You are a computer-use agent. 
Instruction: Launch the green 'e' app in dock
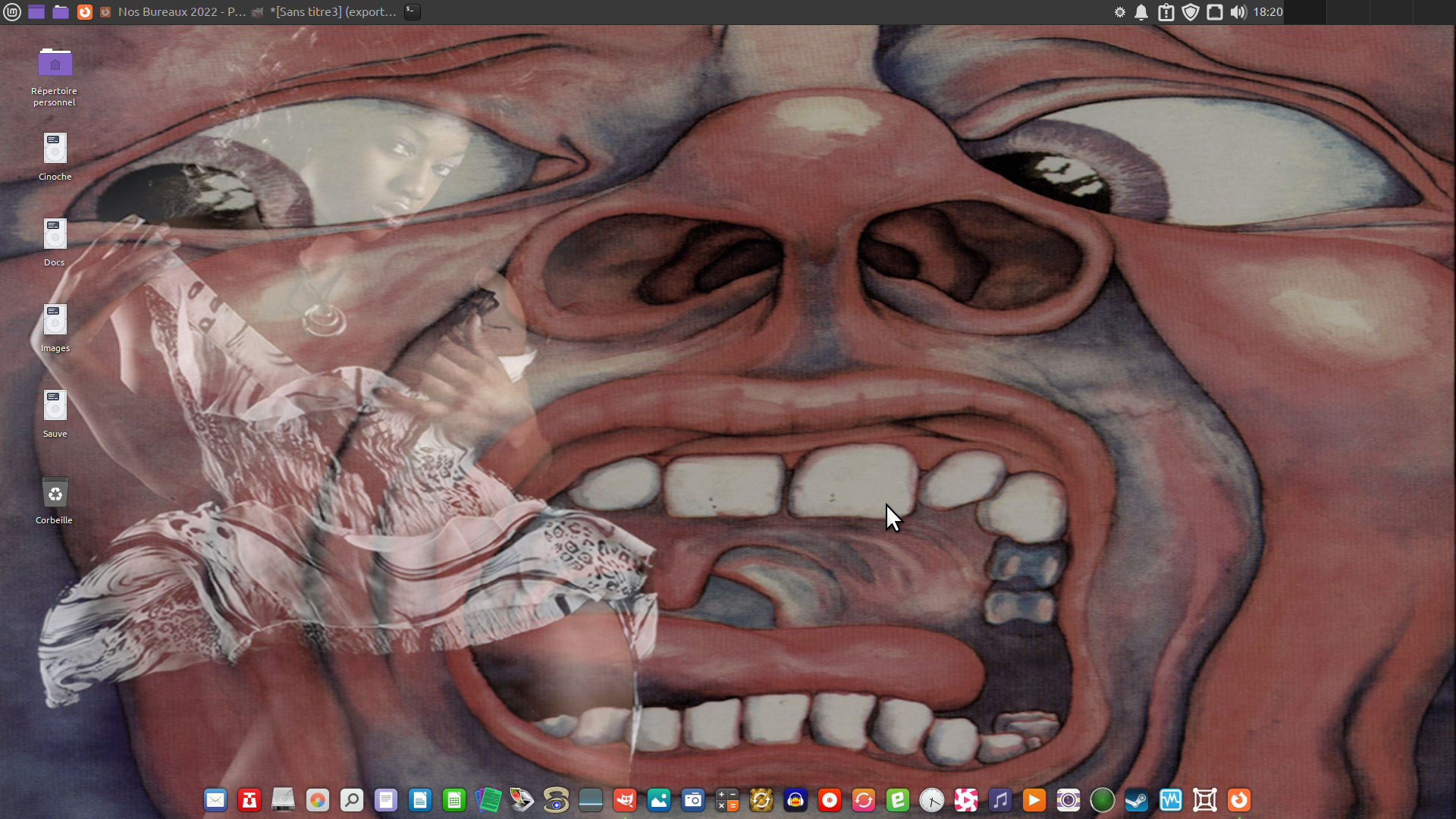pos(898,800)
